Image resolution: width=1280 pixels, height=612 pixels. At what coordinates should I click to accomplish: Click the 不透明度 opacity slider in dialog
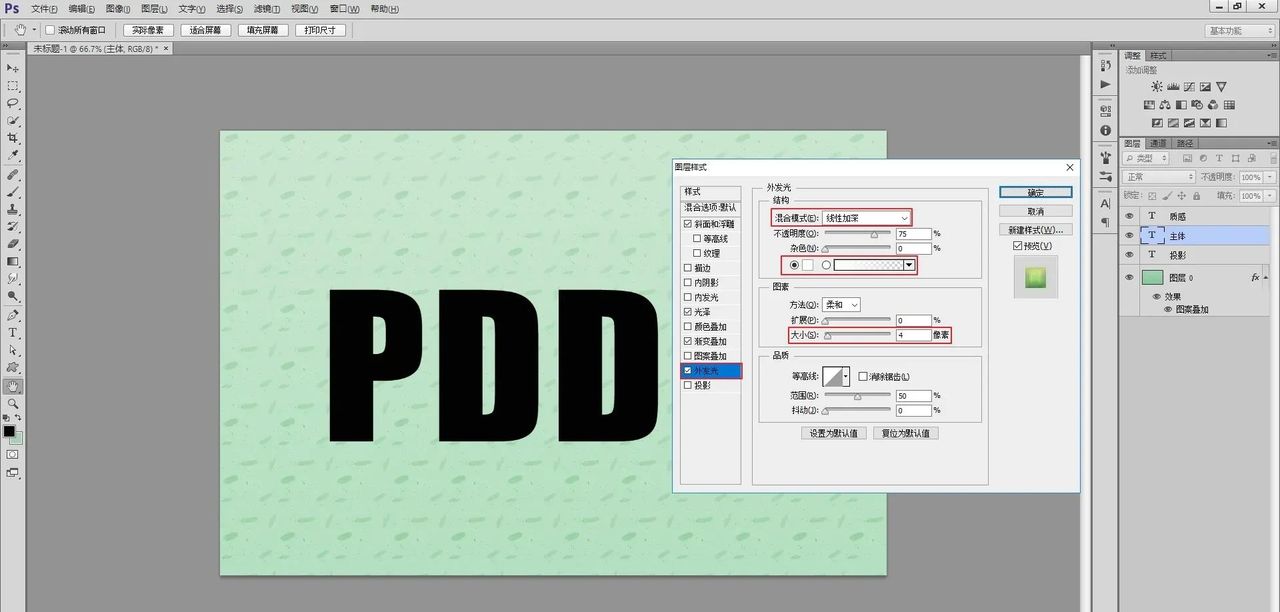[857, 236]
